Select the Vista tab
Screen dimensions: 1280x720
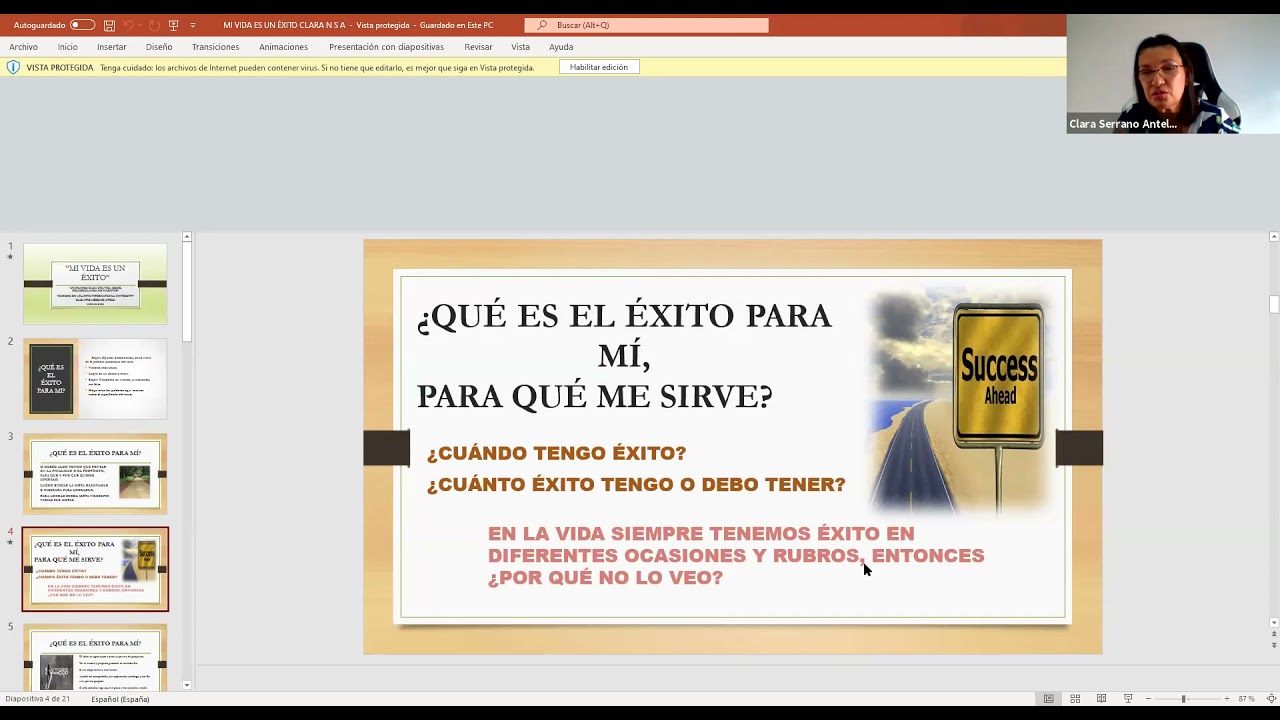[521, 47]
